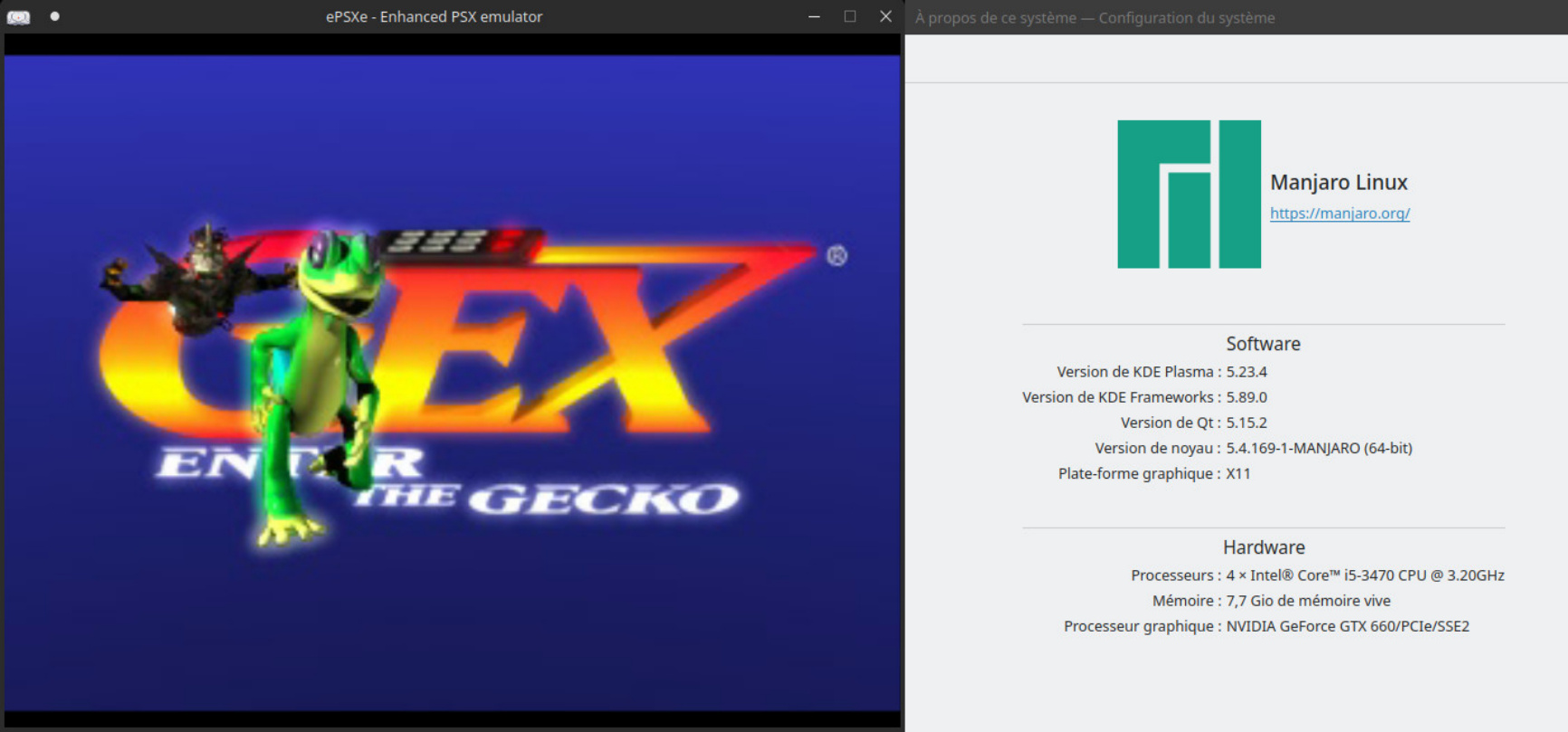Click the Mémoire label
This screenshot has width=1568, height=732.
(x=1187, y=601)
